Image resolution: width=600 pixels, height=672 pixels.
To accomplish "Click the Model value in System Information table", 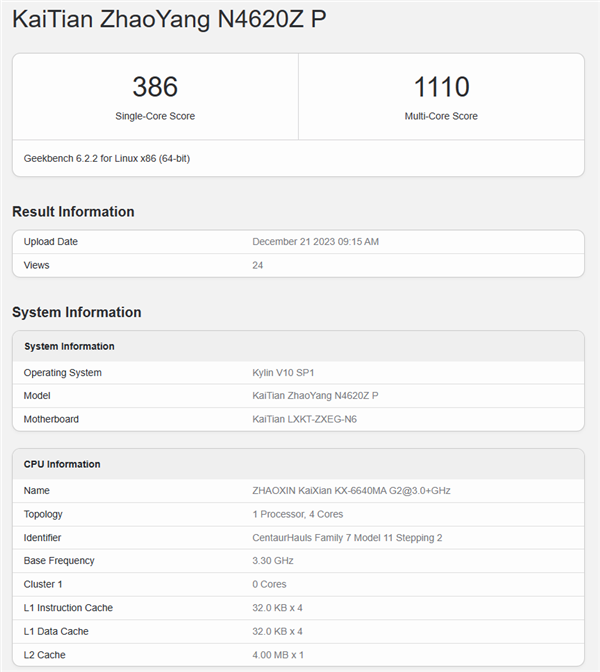I will click(315, 396).
